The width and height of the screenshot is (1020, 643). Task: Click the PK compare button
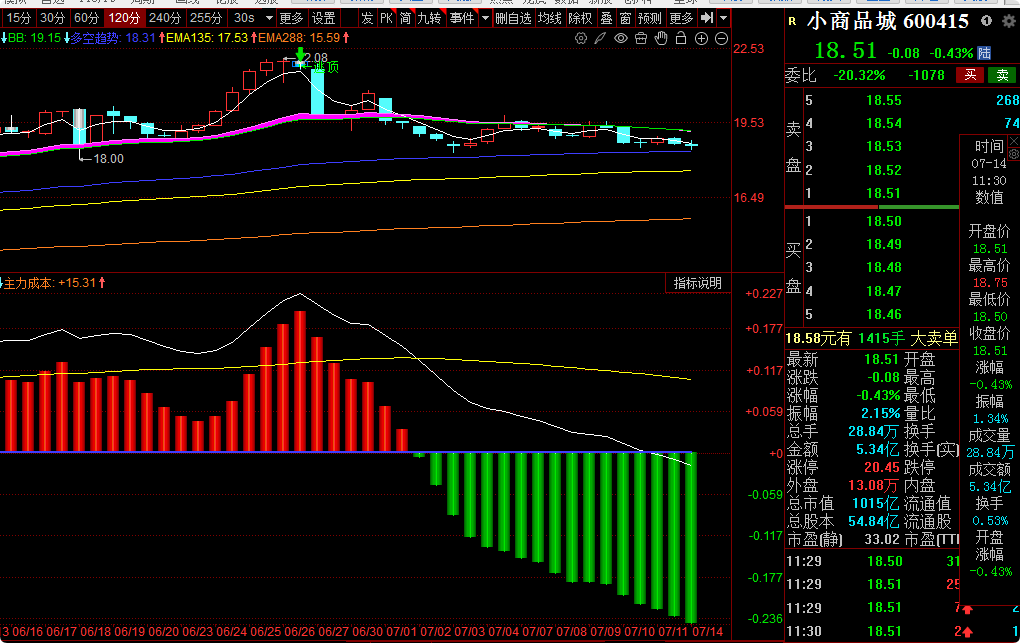pyautogui.click(x=386, y=18)
